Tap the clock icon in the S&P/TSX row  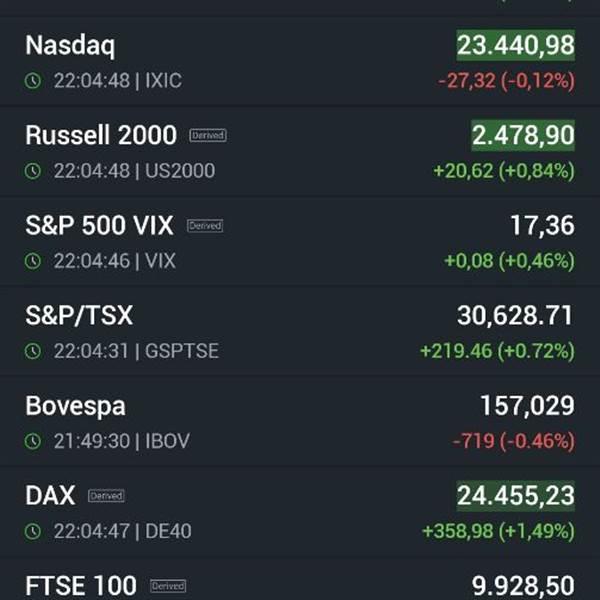(33, 351)
